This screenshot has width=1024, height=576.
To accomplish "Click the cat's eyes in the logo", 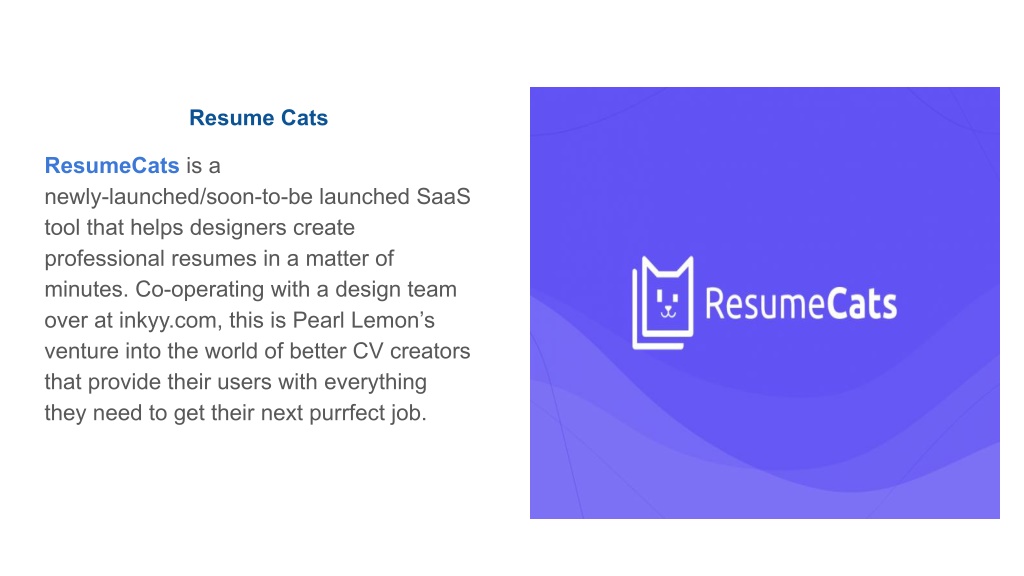I will (x=667, y=297).
